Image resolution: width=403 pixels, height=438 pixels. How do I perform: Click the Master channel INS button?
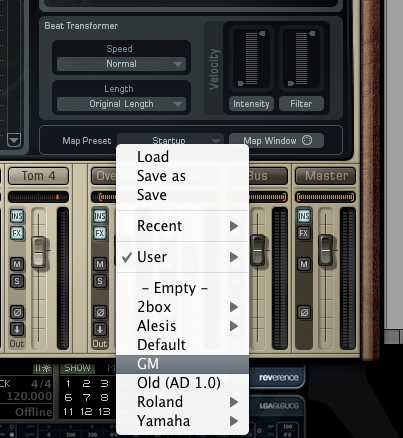point(304,216)
